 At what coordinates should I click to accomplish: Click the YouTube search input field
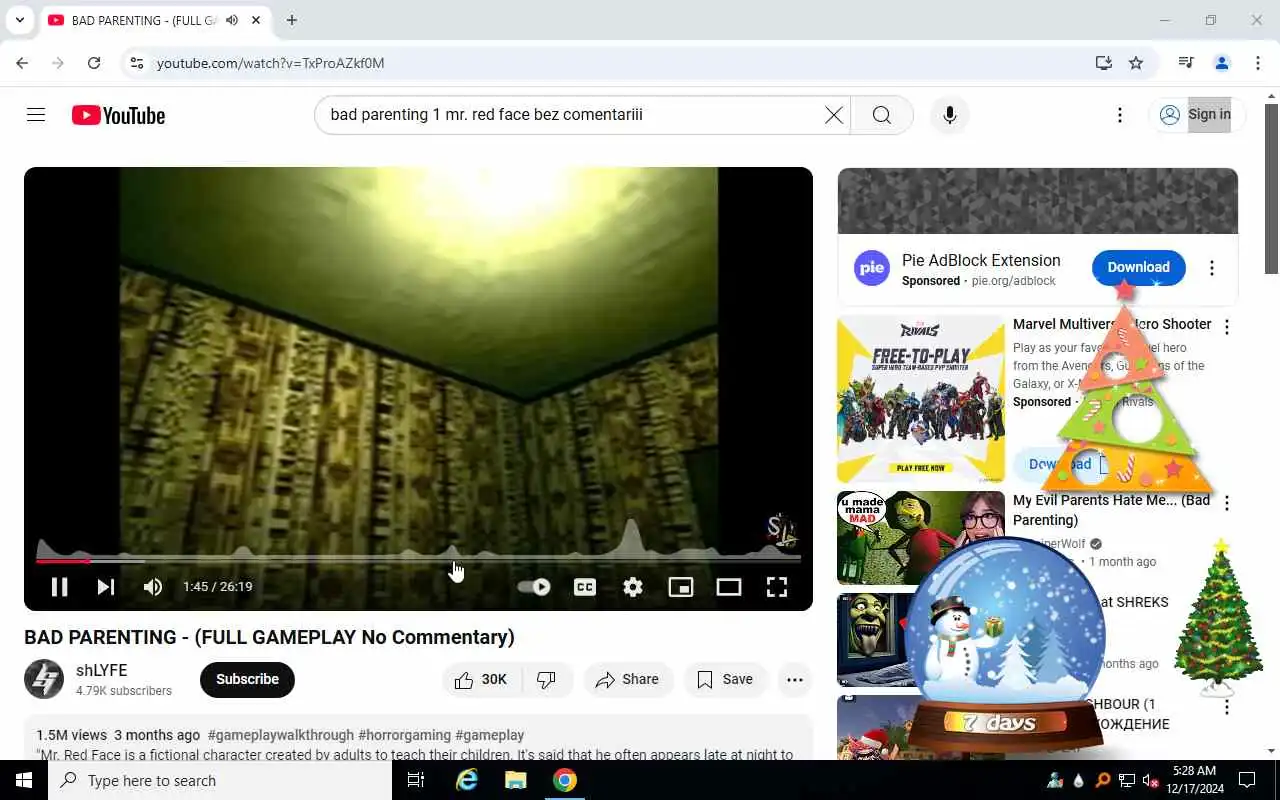click(x=570, y=115)
